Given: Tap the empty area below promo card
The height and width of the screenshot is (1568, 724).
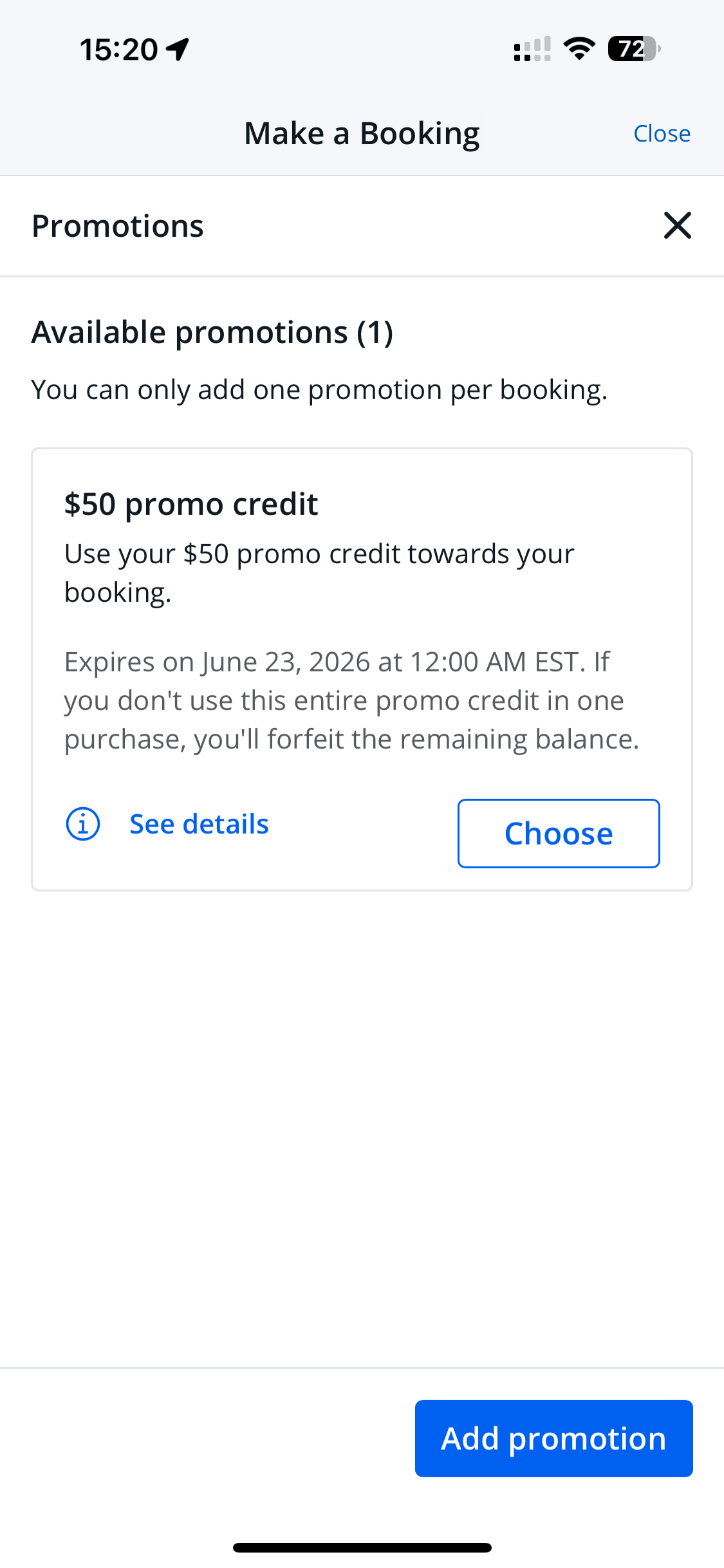Looking at the screenshot, I should [x=362, y=1126].
